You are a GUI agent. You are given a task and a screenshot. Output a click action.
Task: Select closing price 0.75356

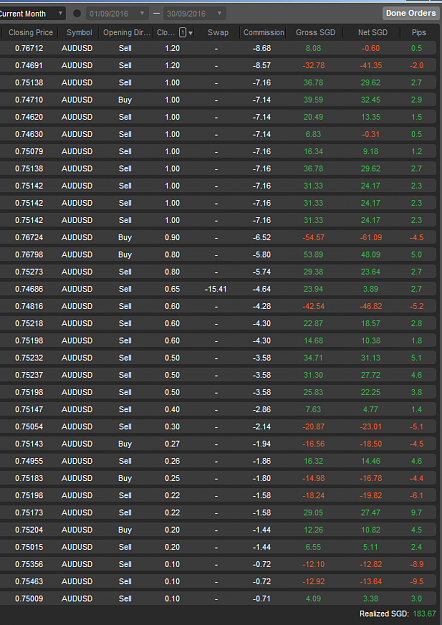click(29, 564)
